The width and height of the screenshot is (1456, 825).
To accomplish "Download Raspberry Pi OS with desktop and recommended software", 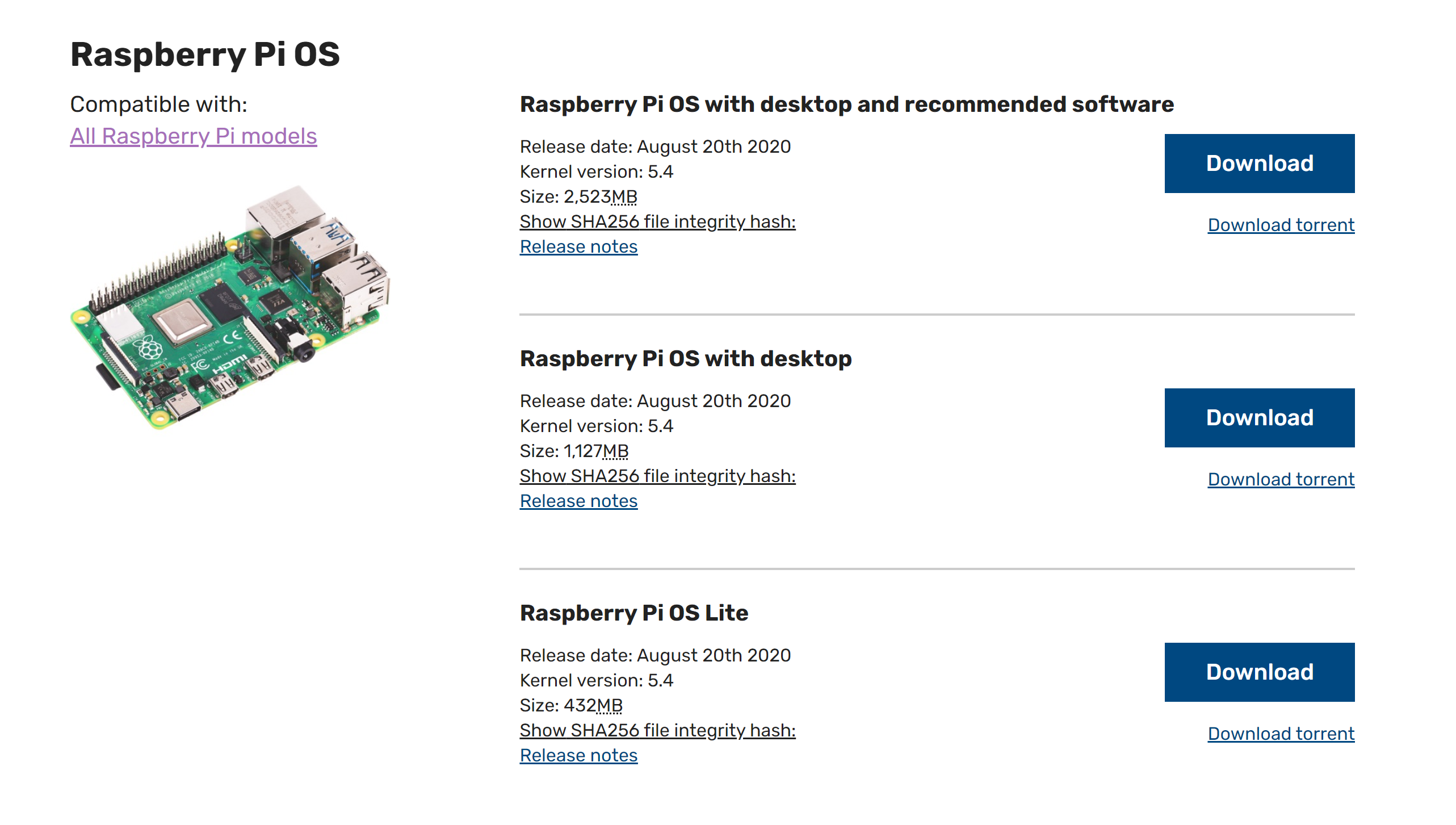I will (1259, 164).
